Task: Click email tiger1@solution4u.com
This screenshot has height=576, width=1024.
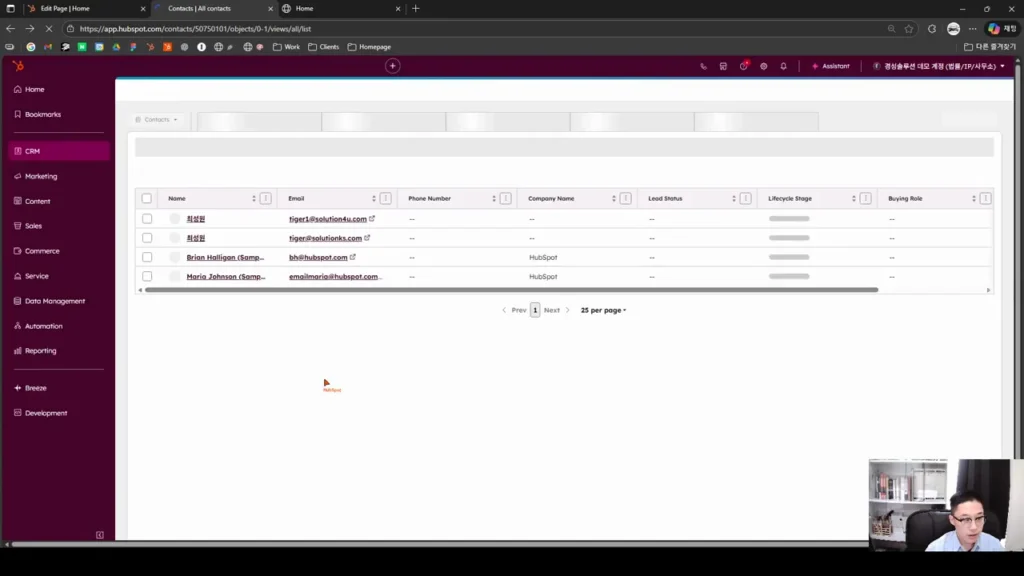Action: pos(328,219)
